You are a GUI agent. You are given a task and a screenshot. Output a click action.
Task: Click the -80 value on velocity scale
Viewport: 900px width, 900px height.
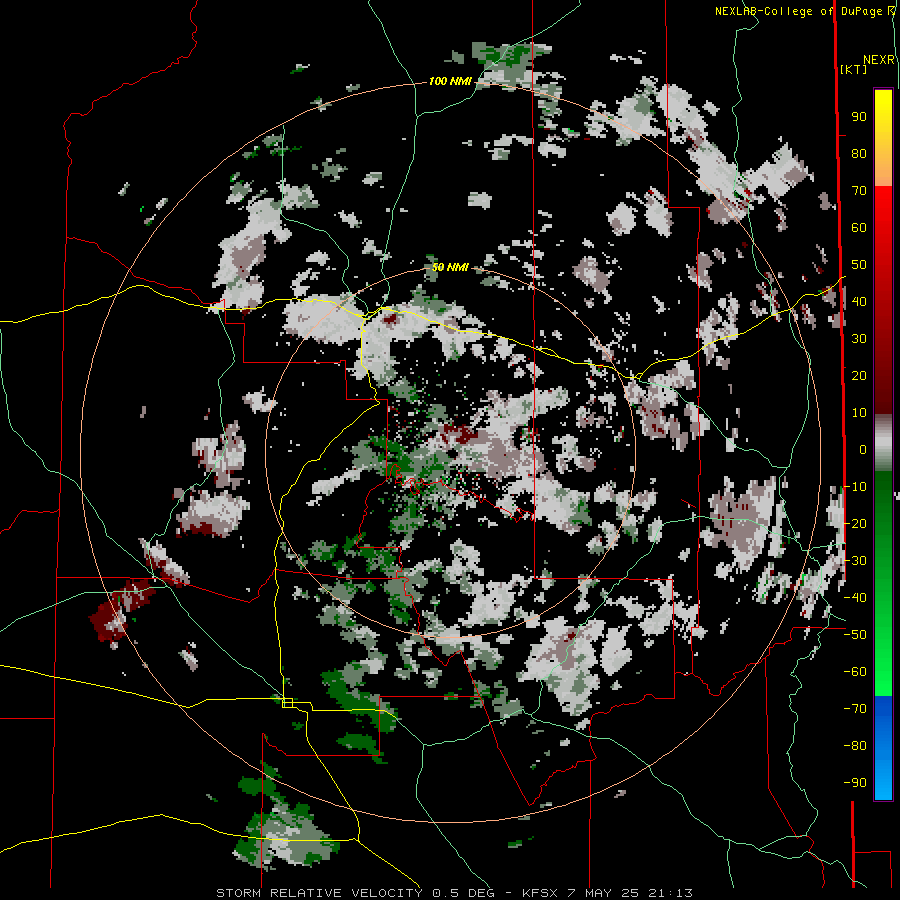pos(855,746)
